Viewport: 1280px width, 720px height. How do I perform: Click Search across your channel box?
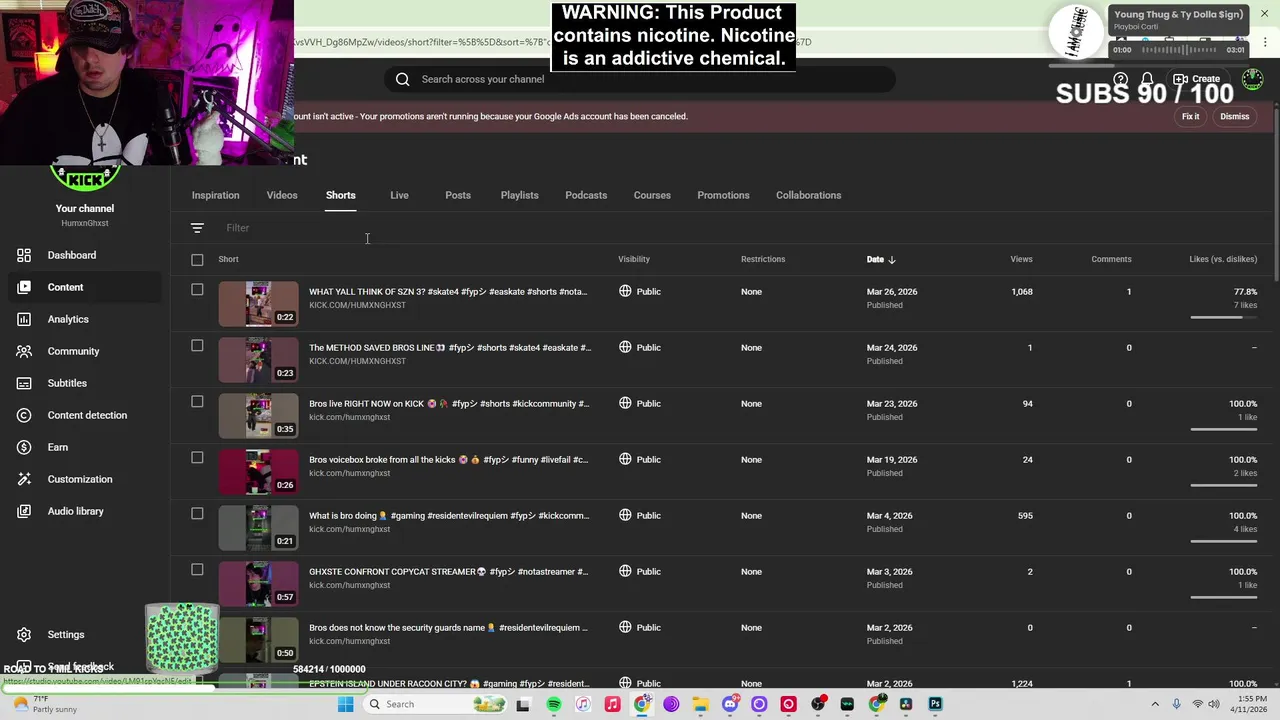[640, 79]
